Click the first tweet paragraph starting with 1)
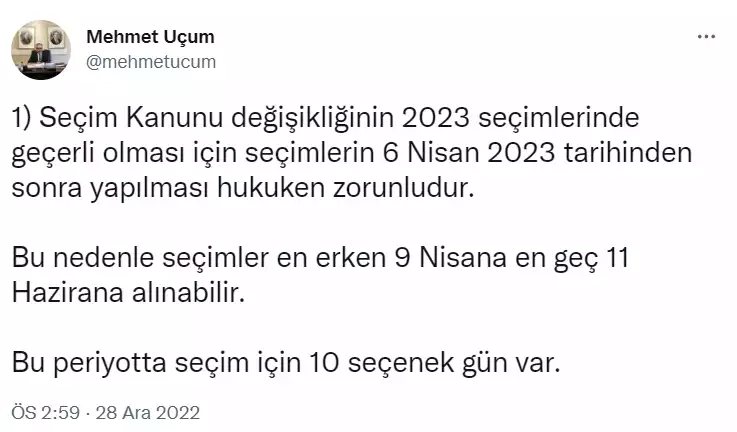This screenshot has width=737, height=432. (x=352, y=152)
